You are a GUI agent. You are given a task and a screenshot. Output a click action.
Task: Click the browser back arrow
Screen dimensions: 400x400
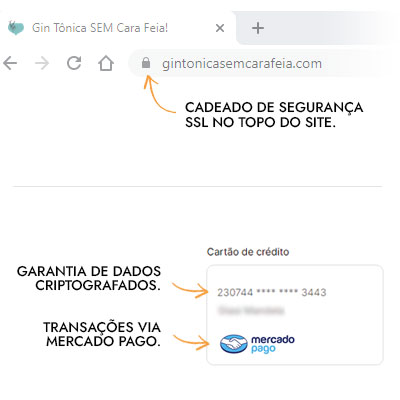(10, 63)
